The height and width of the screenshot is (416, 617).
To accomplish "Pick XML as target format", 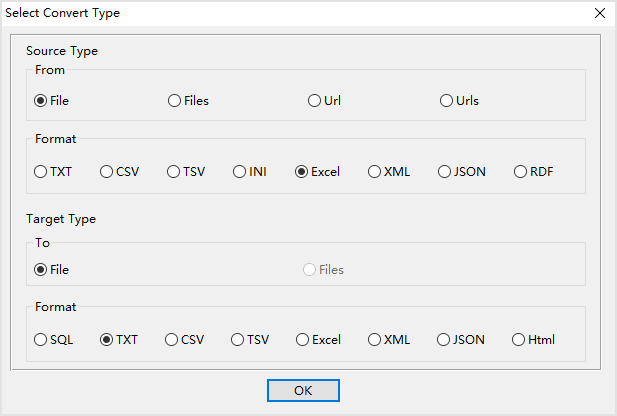I will click(x=375, y=339).
